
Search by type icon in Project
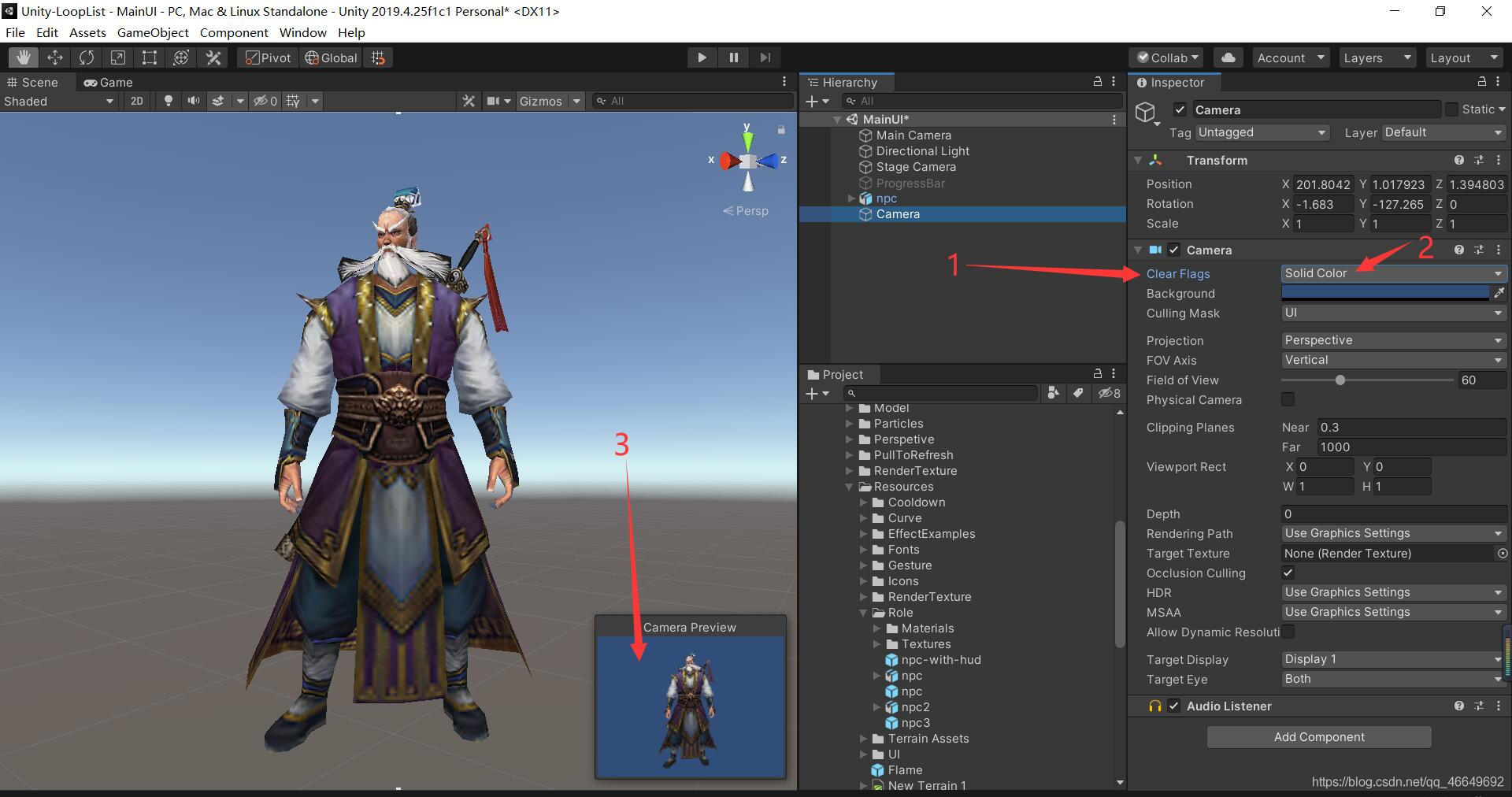pos(1054,393)
